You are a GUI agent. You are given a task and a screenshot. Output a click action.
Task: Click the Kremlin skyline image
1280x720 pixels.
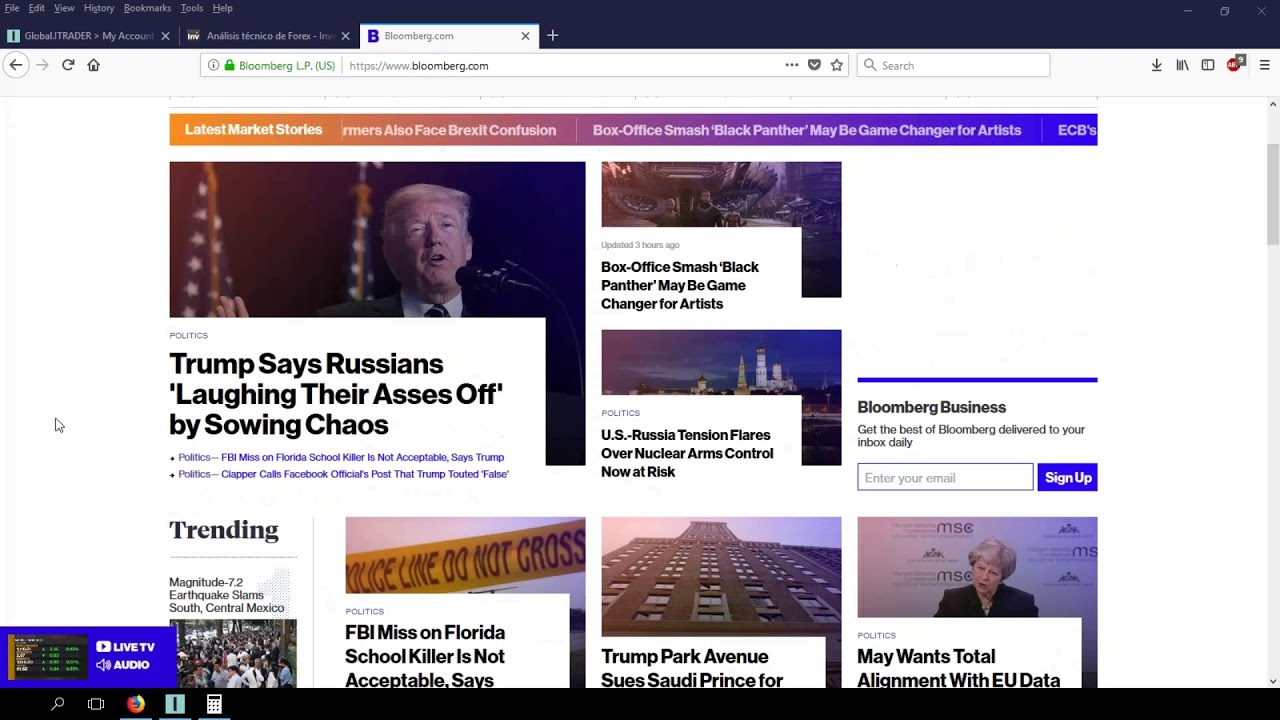coord(721,362)
